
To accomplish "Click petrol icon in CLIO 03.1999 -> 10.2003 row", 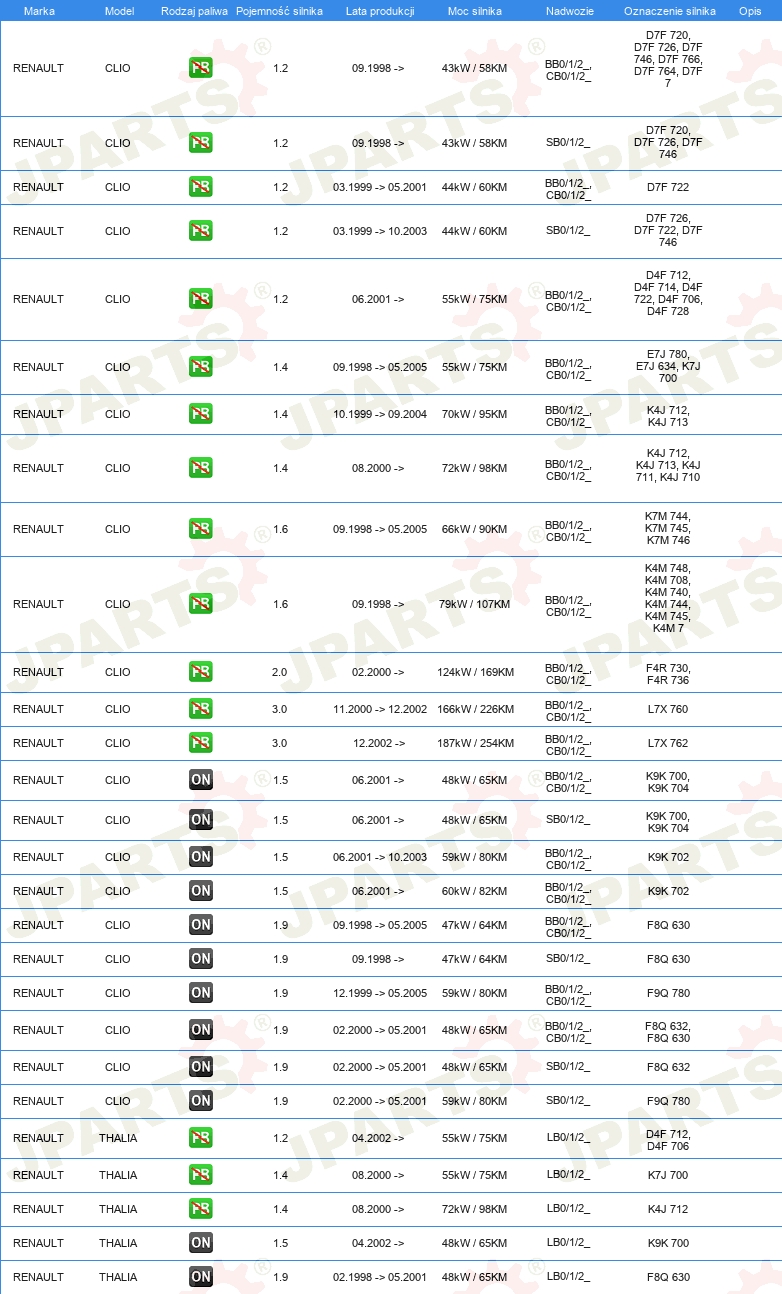I will tap(201, 231).
